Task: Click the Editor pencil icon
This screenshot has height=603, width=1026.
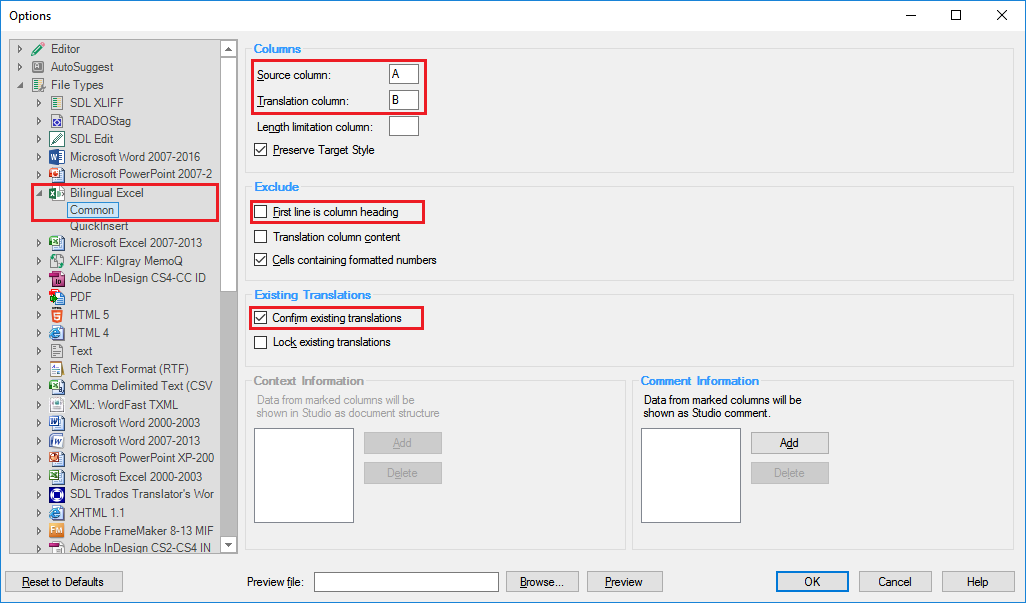Action: point(39,49)
